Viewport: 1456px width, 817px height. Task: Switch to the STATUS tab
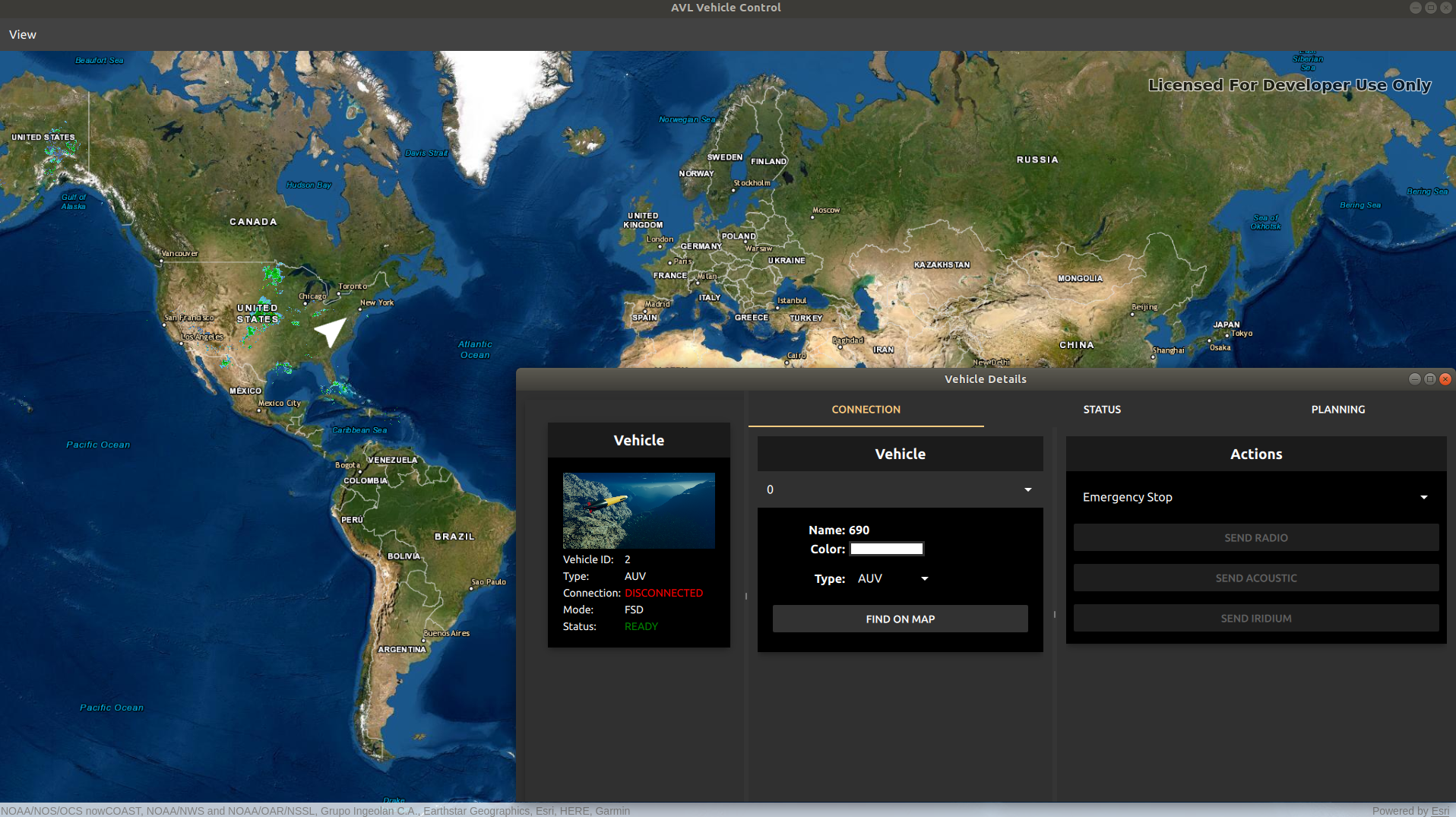[x=1102, y=409]
